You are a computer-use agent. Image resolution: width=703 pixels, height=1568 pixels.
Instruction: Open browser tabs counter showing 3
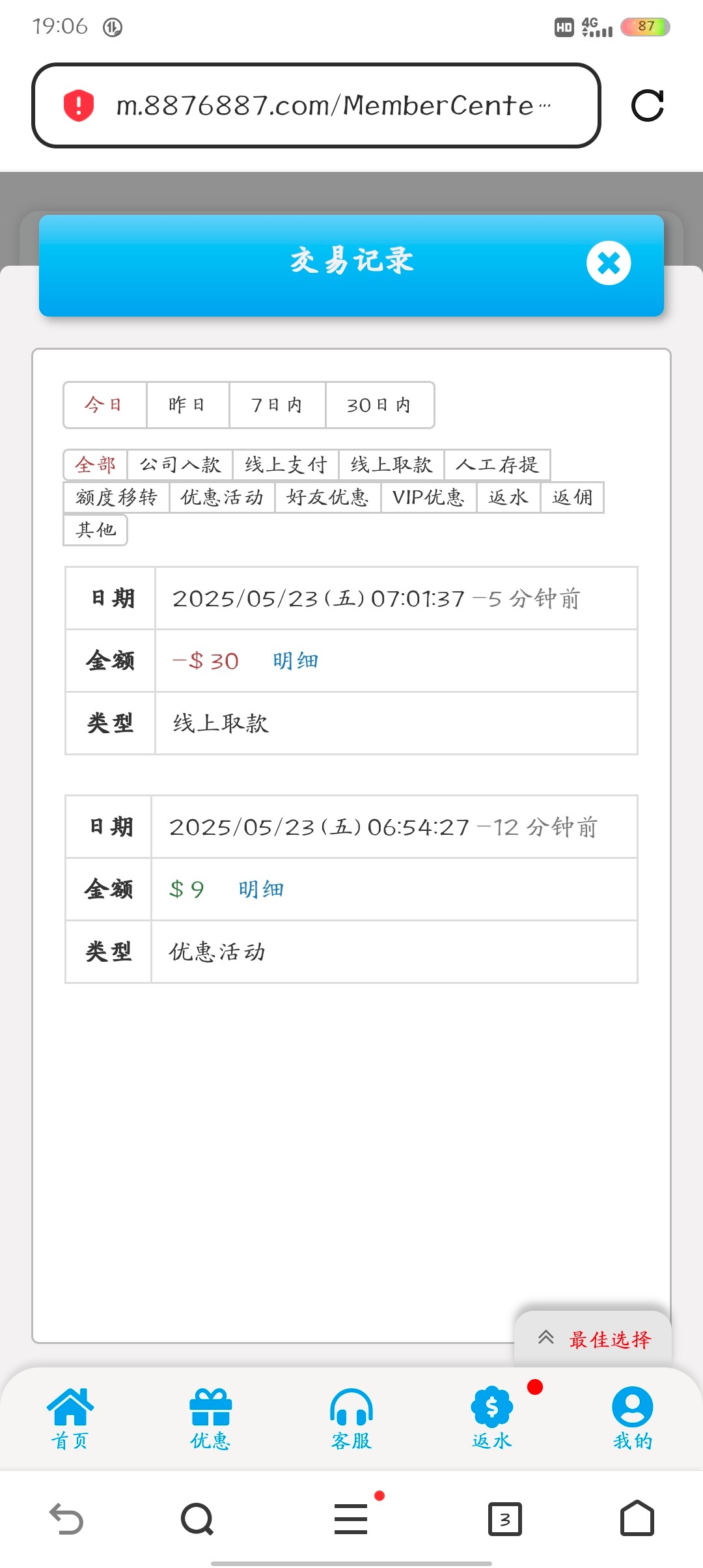tap(505, 1519)
